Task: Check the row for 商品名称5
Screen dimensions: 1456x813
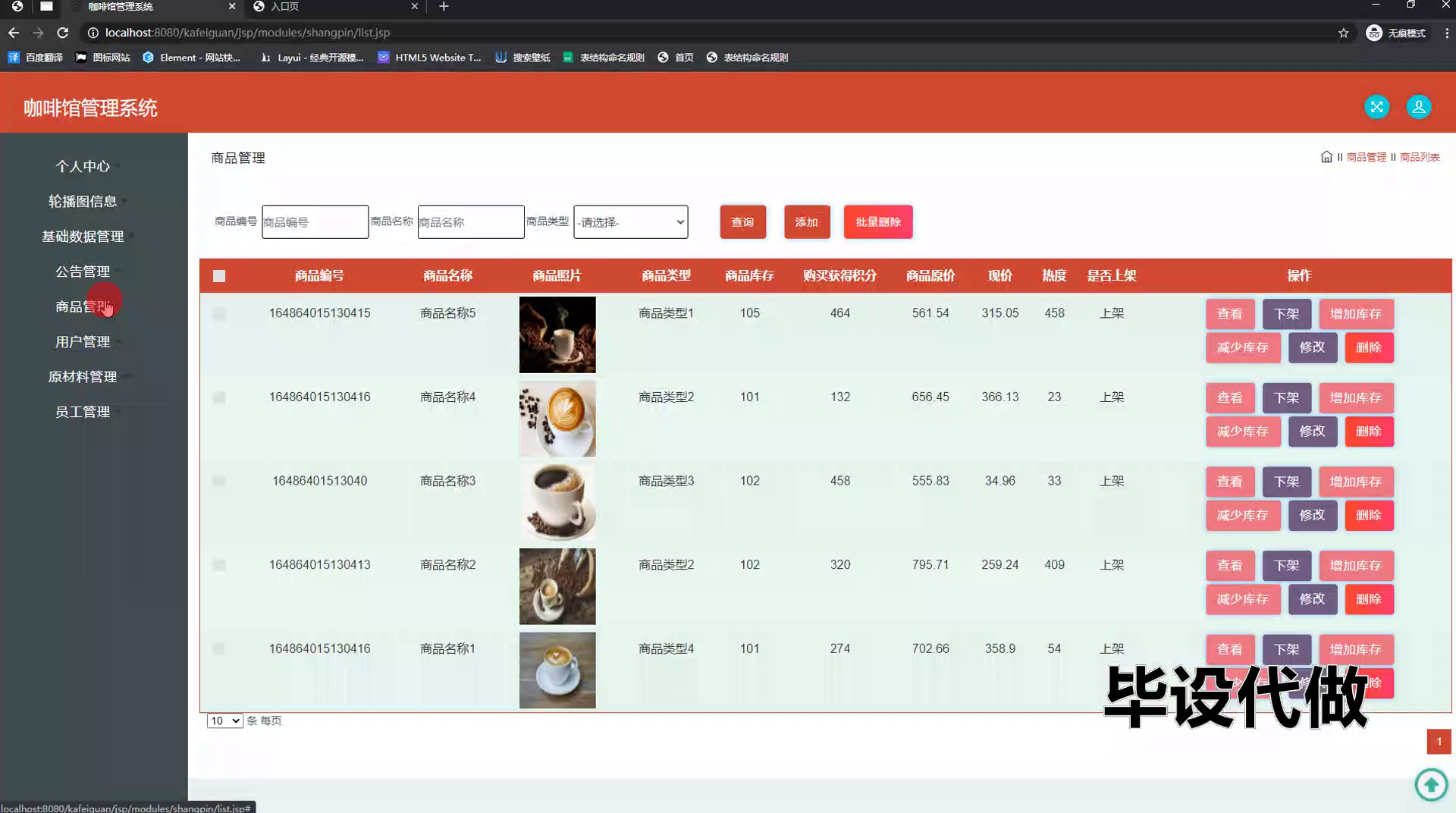Action: click(219, 313)
